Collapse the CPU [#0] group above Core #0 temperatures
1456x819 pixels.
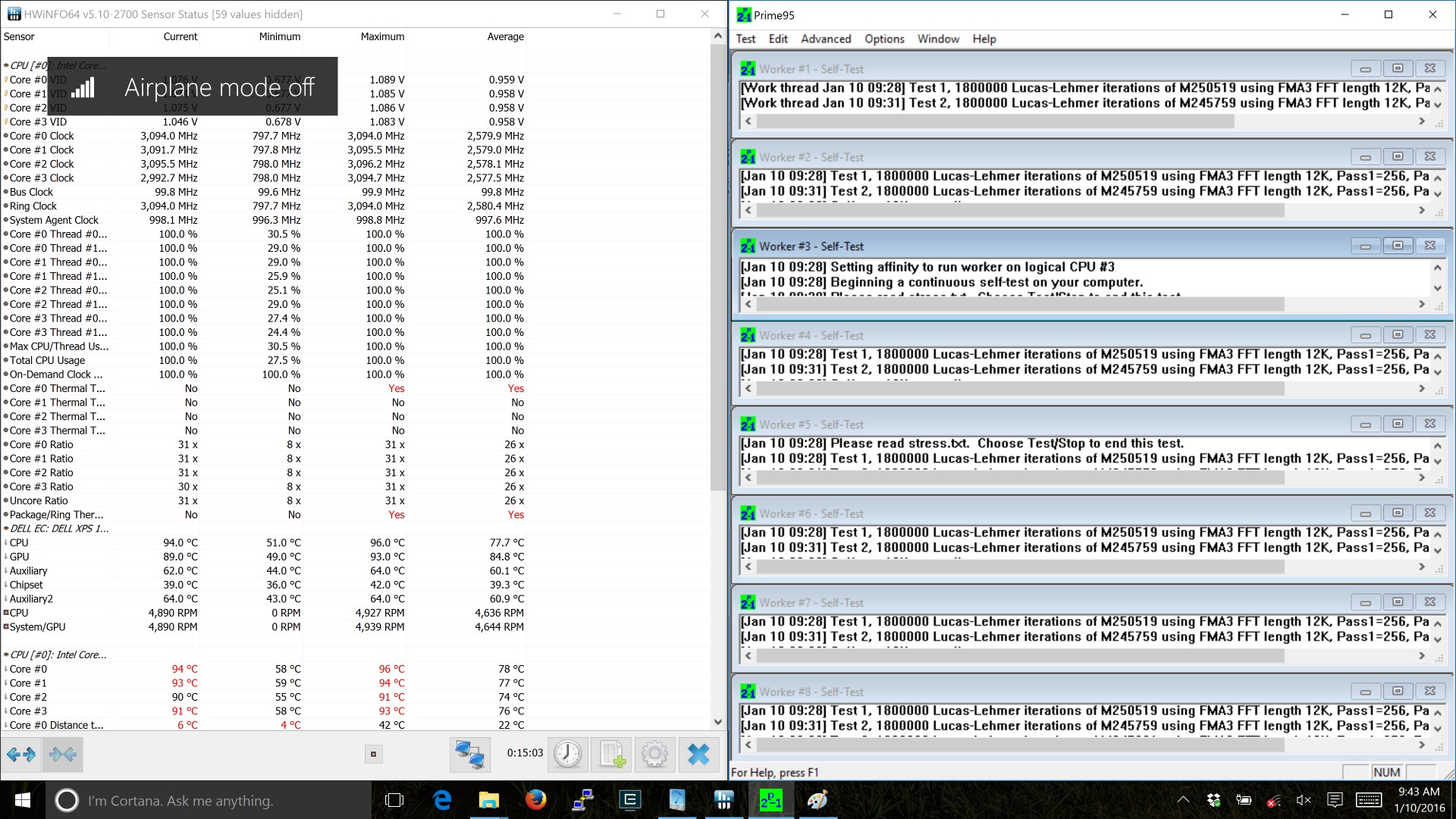point(6,654)
